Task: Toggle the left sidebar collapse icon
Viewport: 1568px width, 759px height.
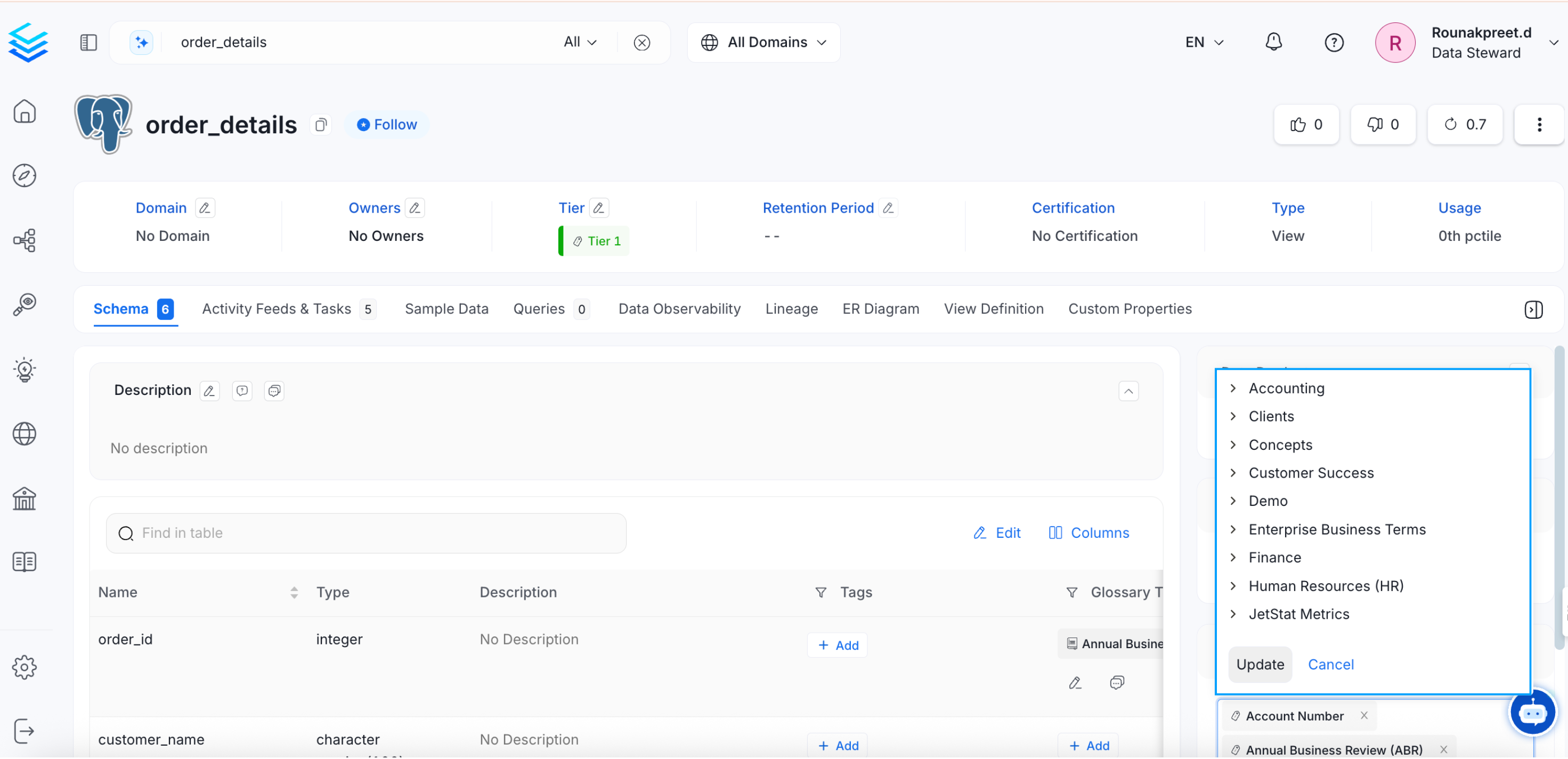Action: [89, 42]
